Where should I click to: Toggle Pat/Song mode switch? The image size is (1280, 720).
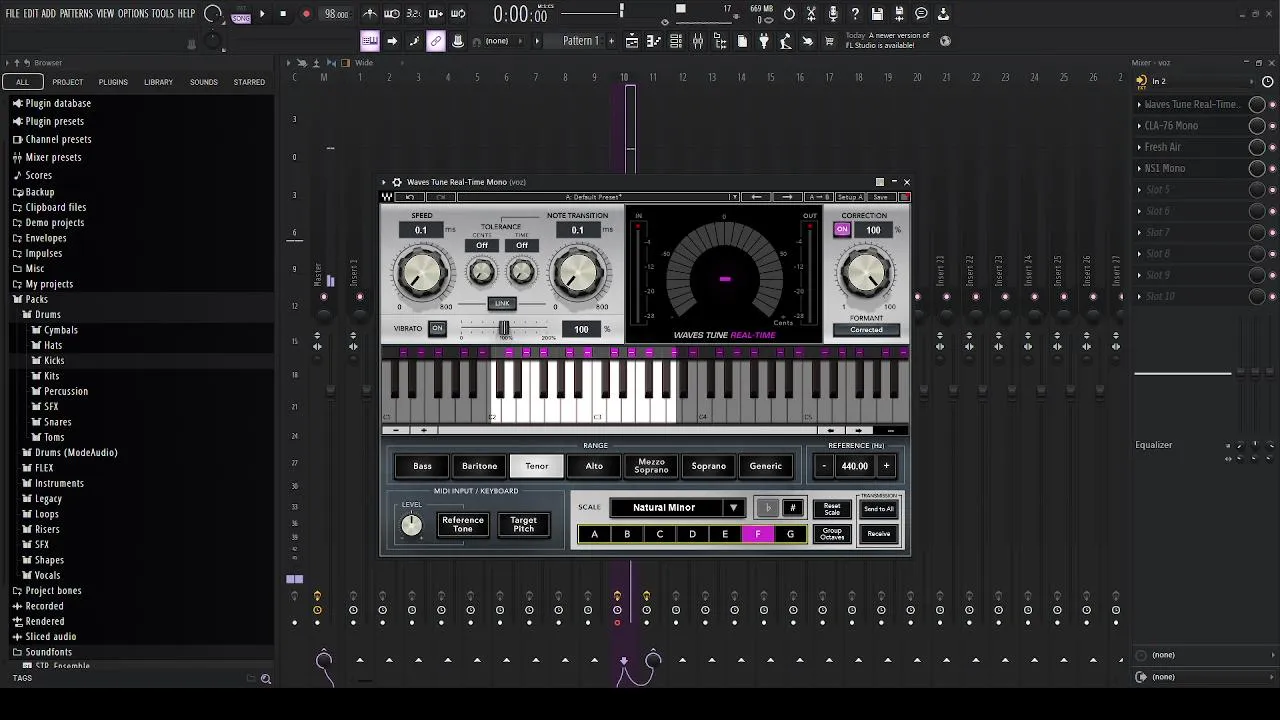[241, 15]
